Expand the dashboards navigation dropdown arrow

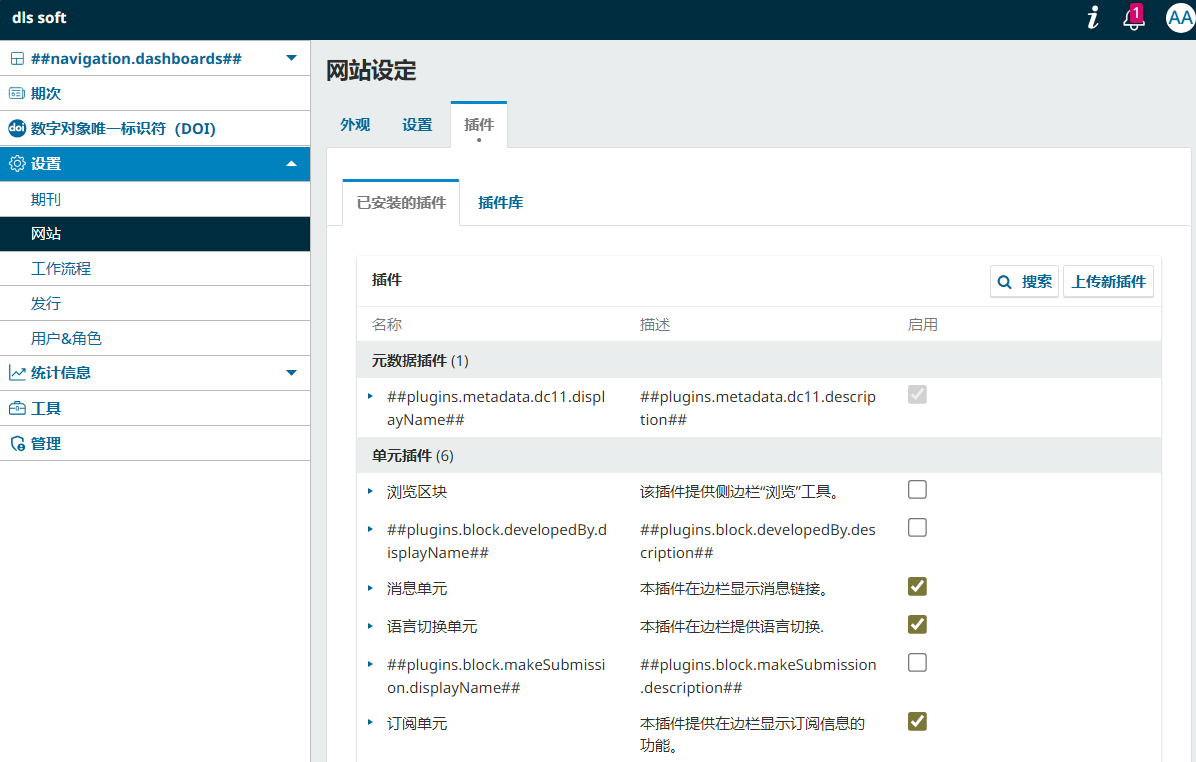(291, 58)
